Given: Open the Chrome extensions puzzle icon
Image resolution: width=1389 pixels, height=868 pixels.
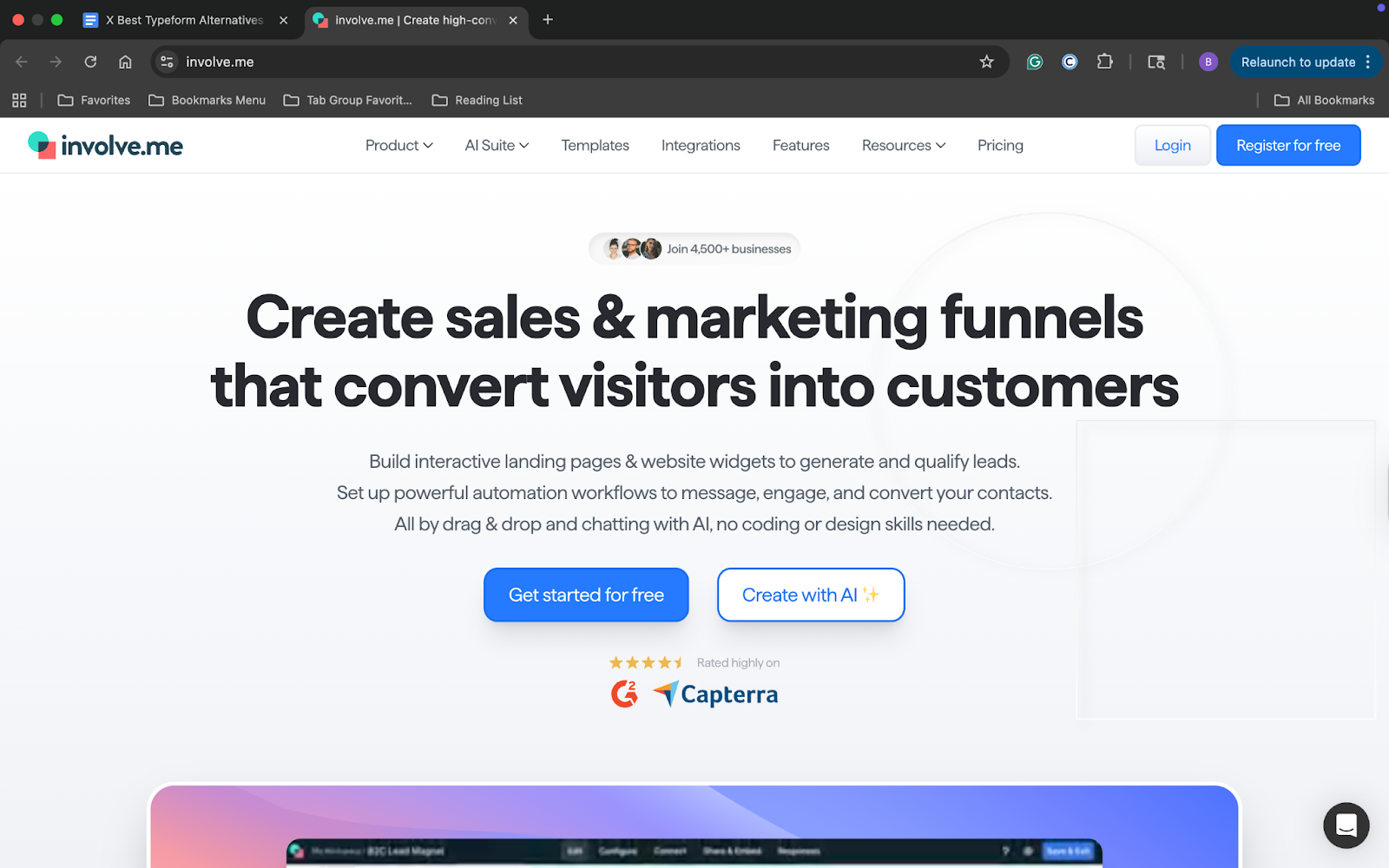Looking at the screenshot, I should click(x=1104, y=62).
